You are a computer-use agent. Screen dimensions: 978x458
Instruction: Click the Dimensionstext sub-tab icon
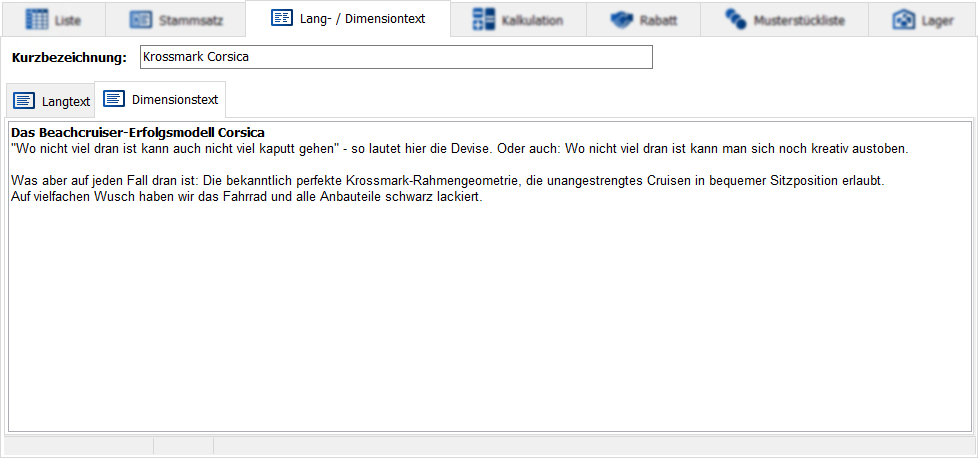[x=114, y=99]
